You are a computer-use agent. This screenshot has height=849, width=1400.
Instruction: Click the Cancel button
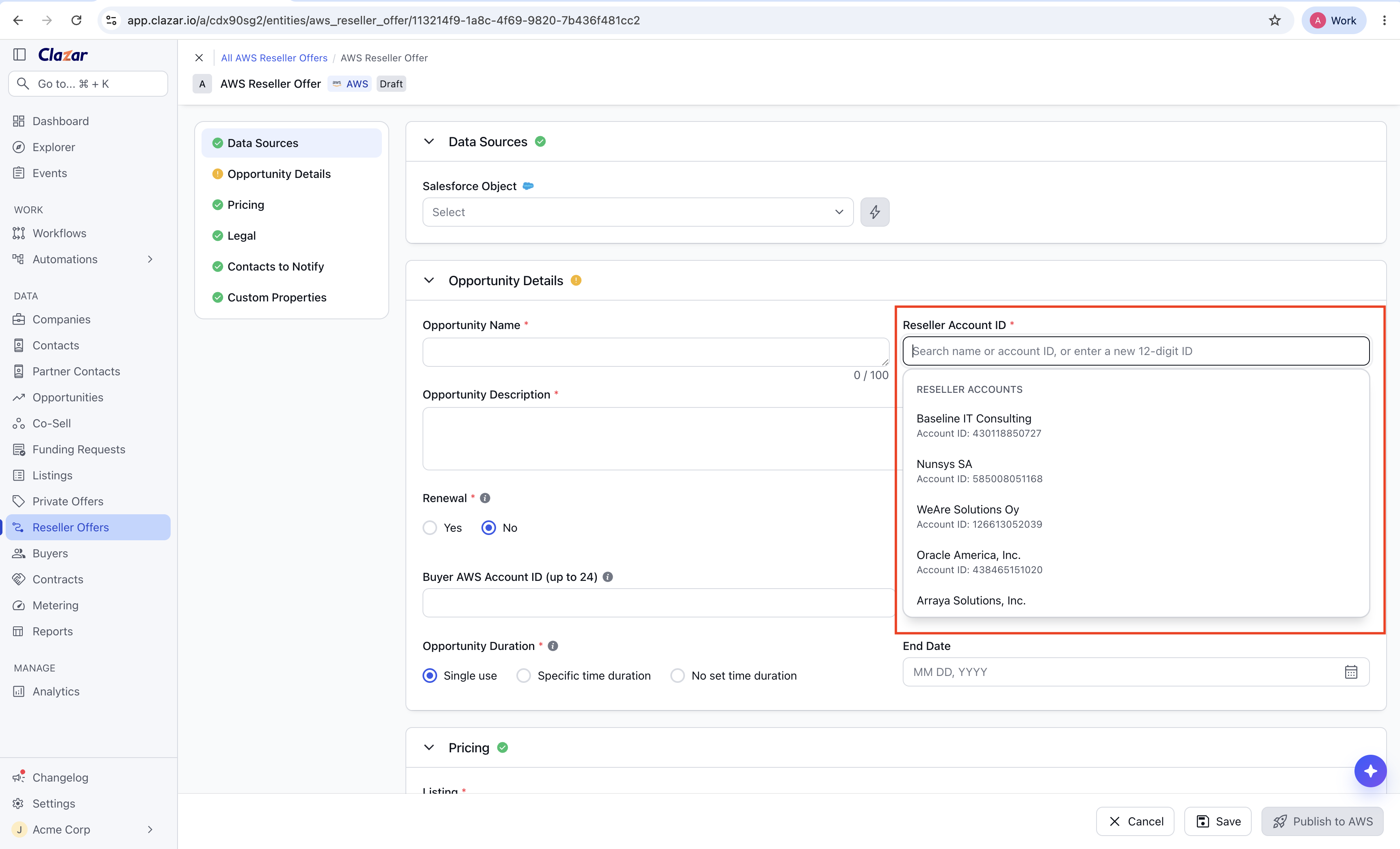click(1135, 821)
